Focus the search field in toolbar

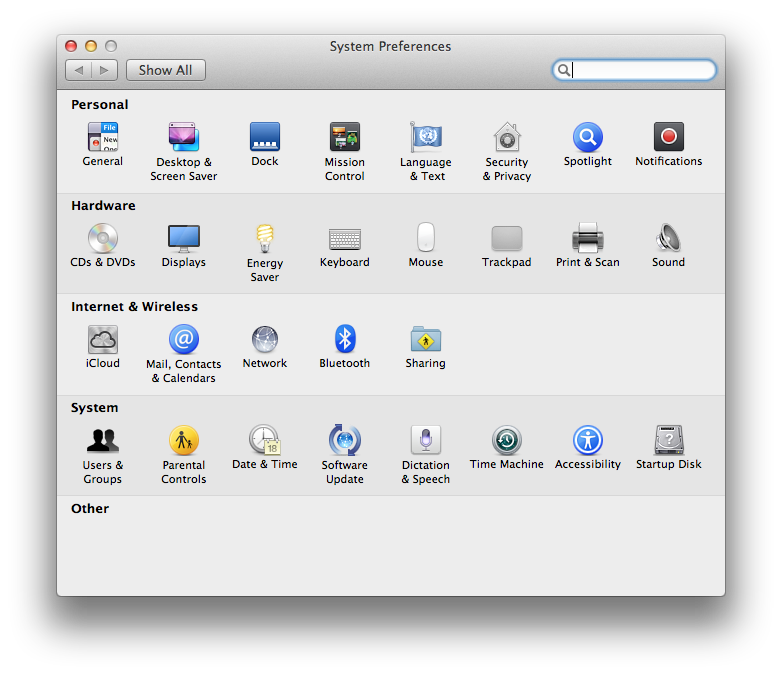642,70
